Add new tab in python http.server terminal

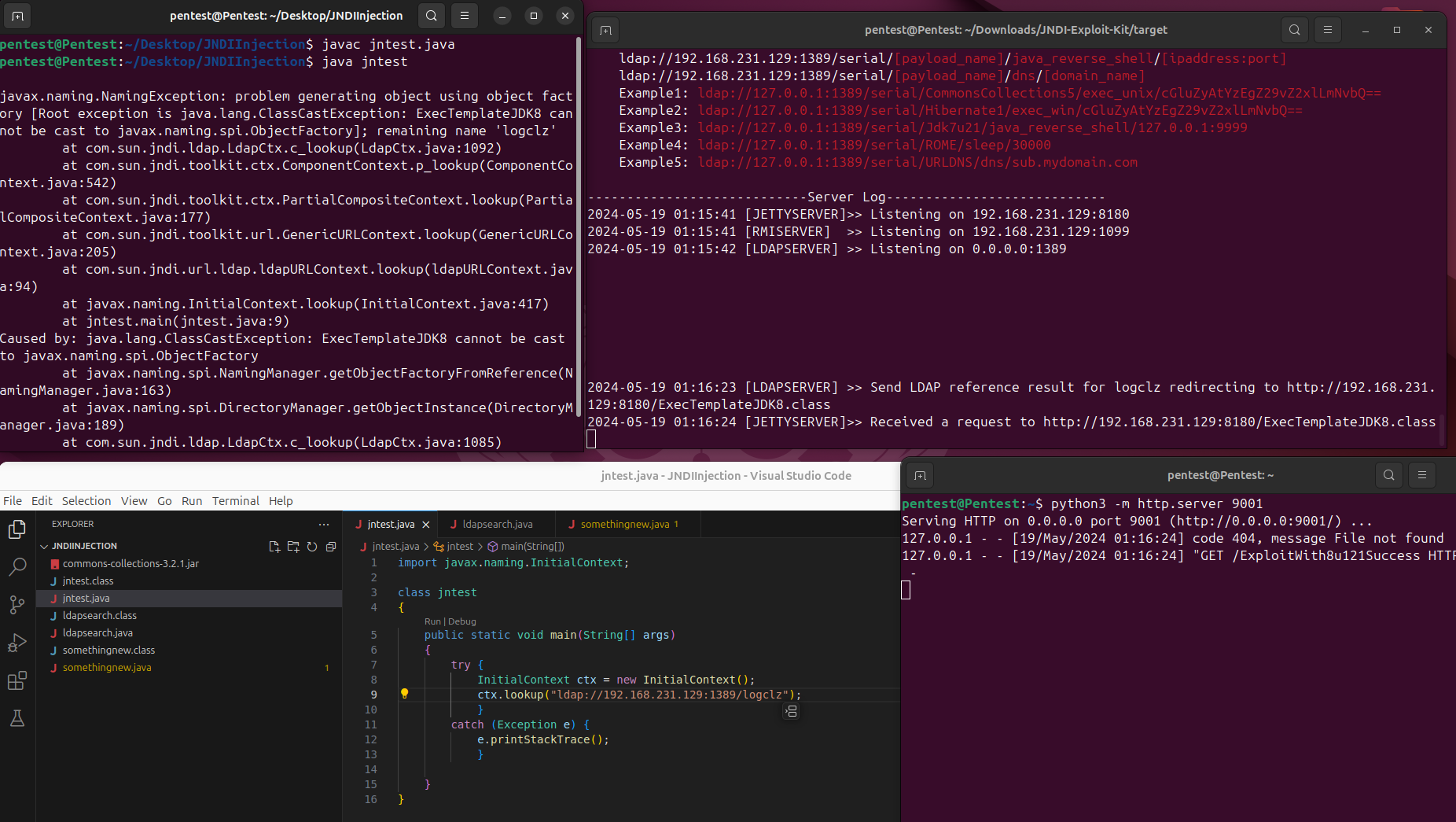point(921,475)
